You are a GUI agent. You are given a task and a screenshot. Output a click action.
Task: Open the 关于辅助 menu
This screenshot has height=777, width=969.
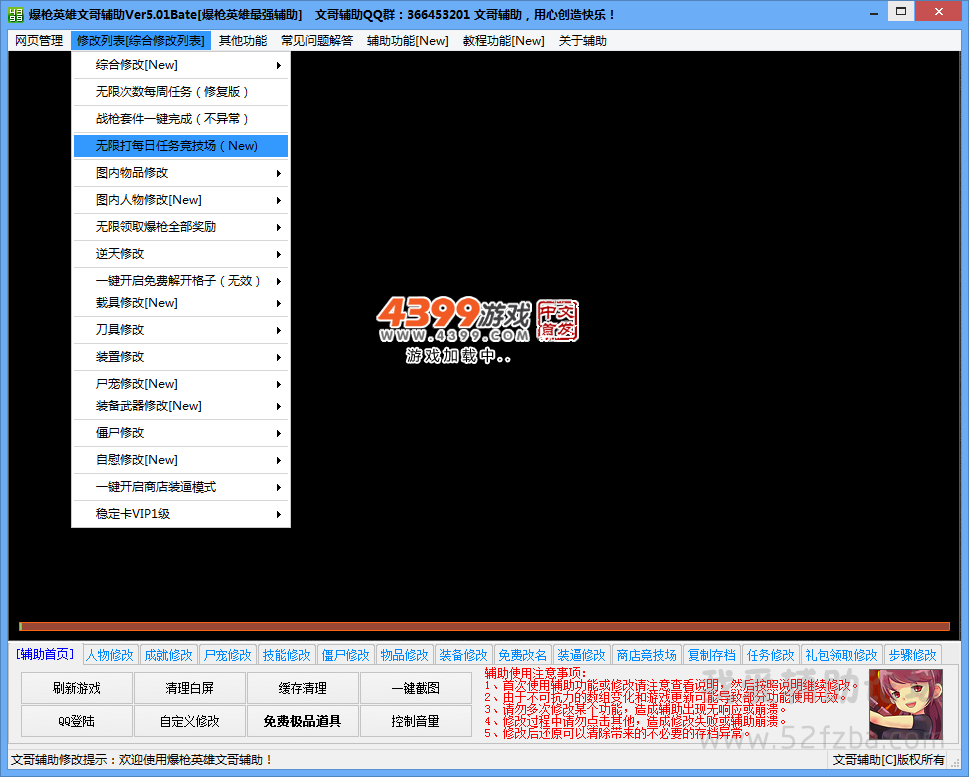pyautogui.click(x=583, y=41)
